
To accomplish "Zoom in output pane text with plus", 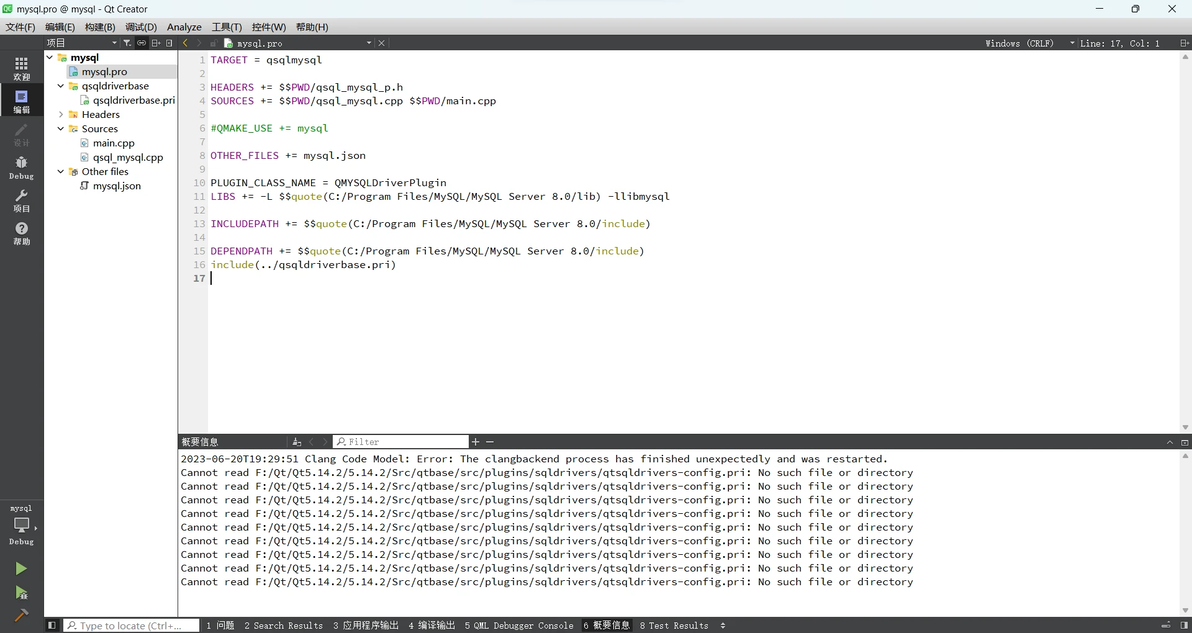I will click(475, 442).
